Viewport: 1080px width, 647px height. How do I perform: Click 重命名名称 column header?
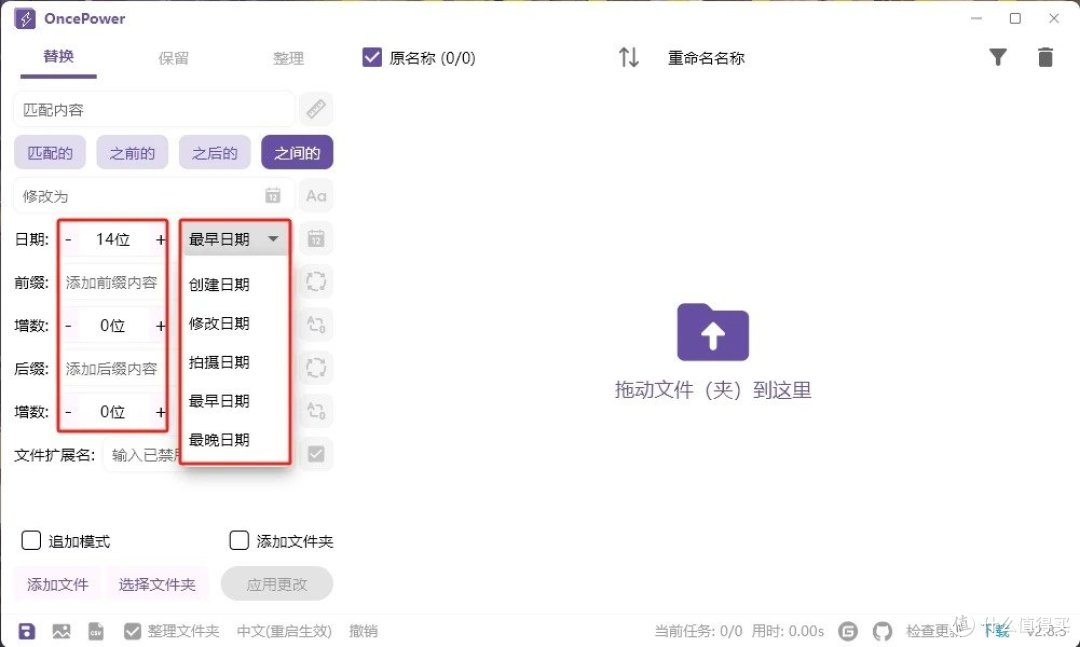pyautogui.click(x=706, y=58)
